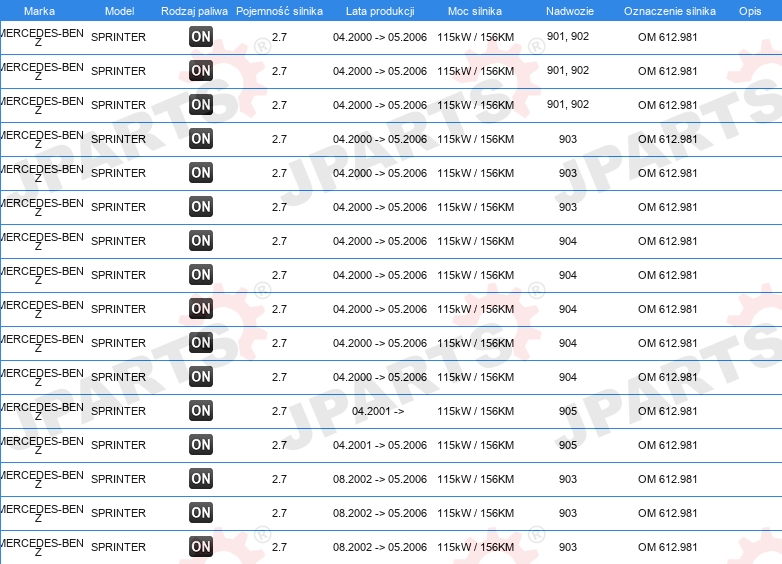The width and height of the screenshot is (782, 564).
Task: Click OM 612.981 in open-ended 04.2001 row
Action: [x=667, y=411]
